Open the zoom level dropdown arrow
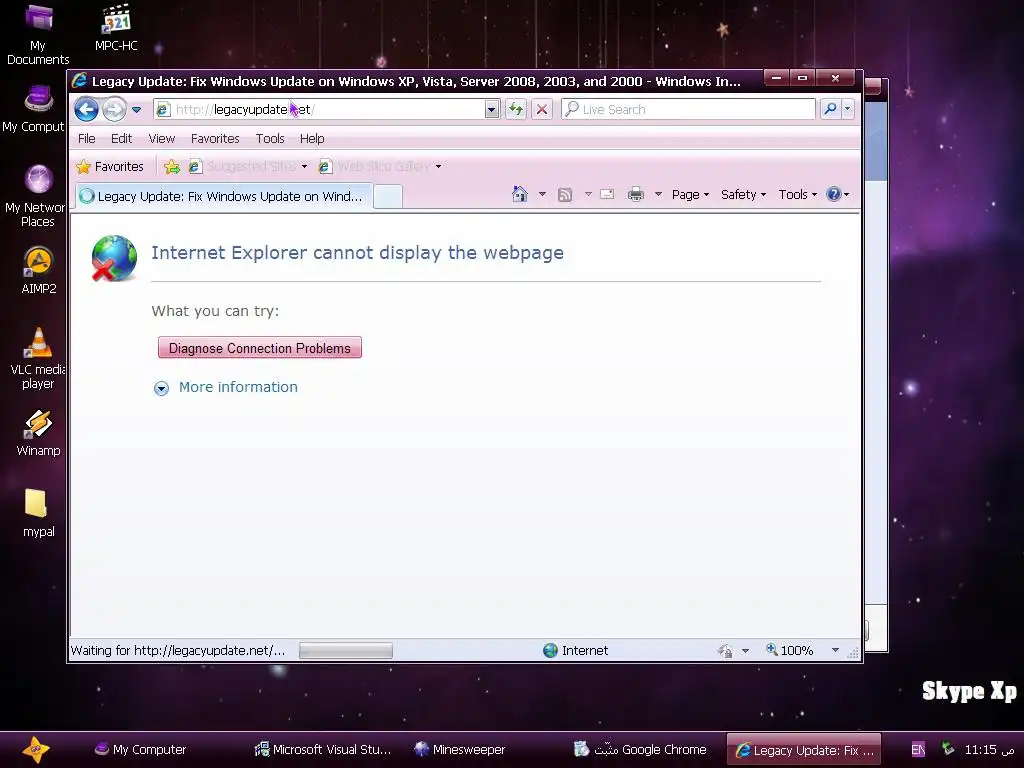Screen dimensions: 1024x768 coord(835,650)
